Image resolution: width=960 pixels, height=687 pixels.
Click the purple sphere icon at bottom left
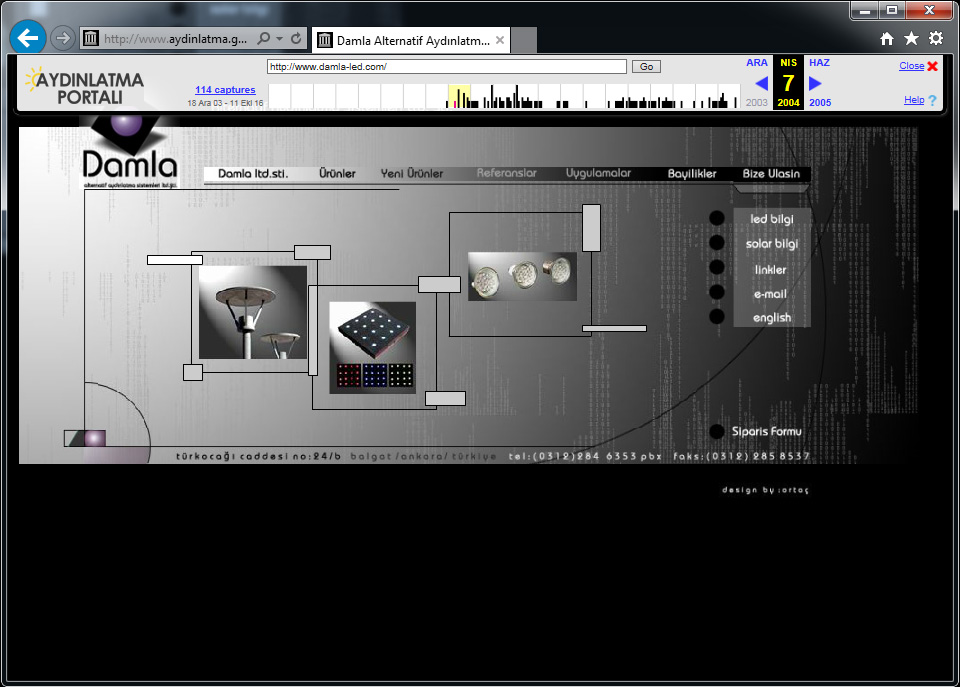[x=94, y=438]
